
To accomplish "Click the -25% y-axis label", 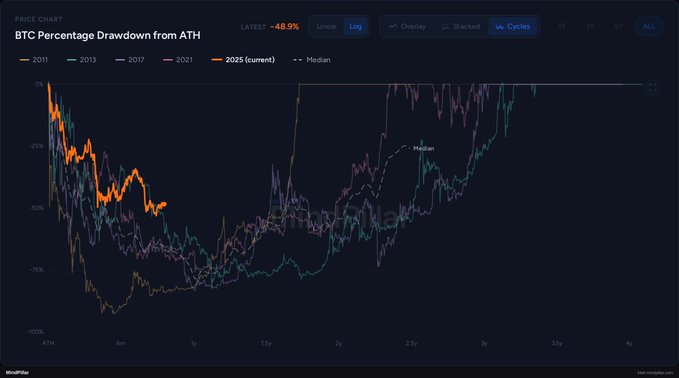I will 37,146.
